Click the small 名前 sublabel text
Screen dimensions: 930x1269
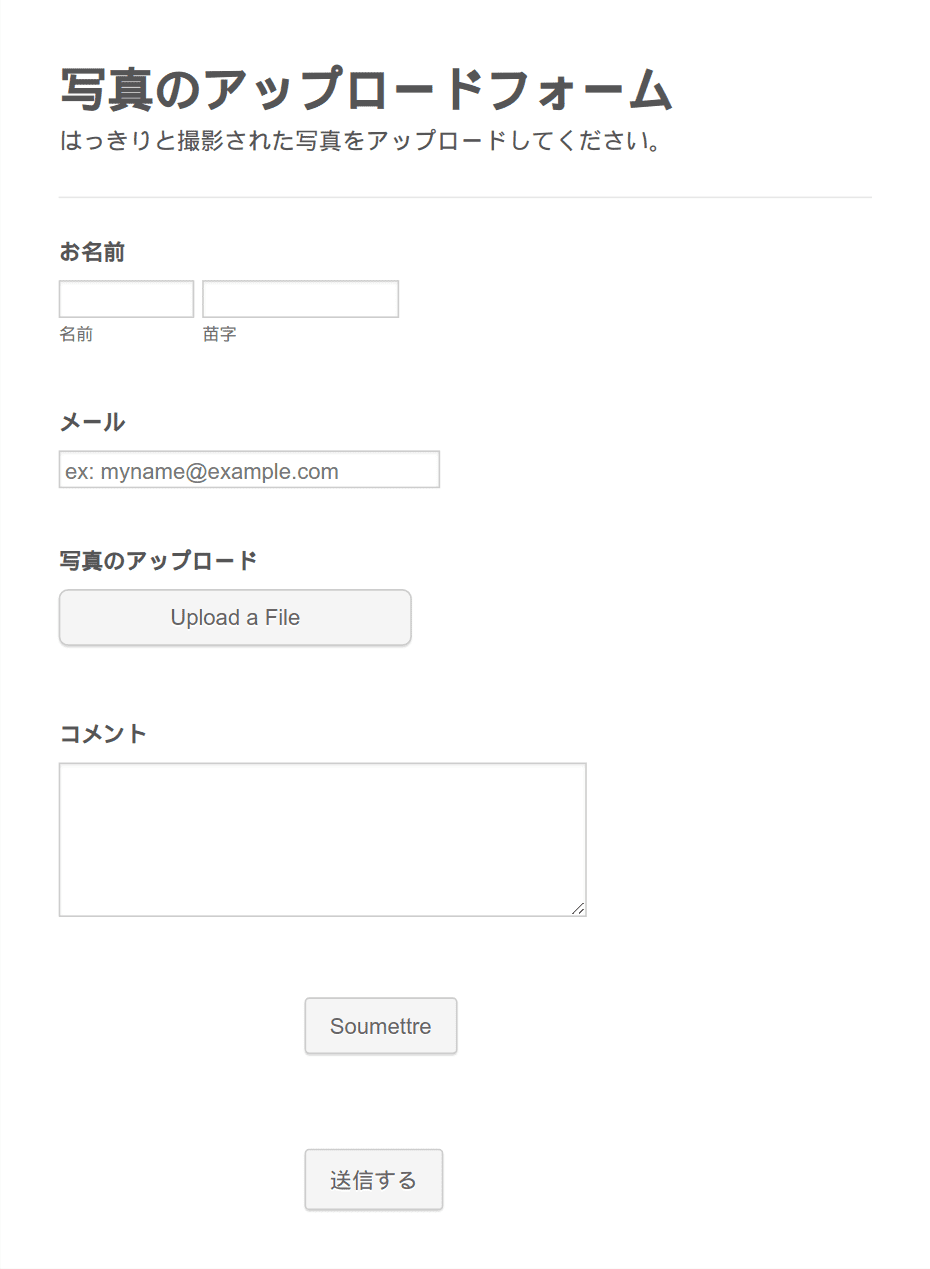pyautogui.click(x=76, y=335)
